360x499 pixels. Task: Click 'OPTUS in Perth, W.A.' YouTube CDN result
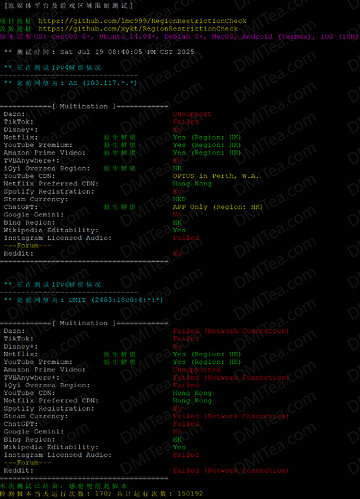coord(216,176)
